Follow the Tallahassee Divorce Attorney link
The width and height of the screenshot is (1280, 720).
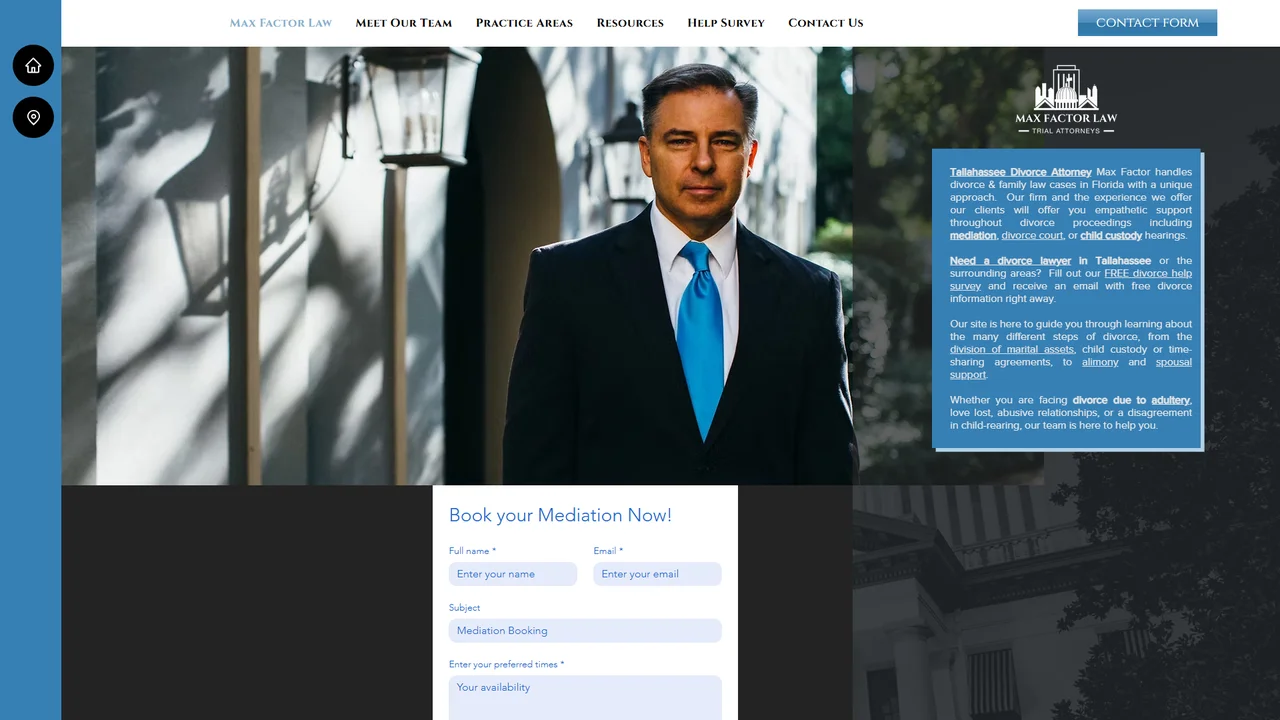1021,172
